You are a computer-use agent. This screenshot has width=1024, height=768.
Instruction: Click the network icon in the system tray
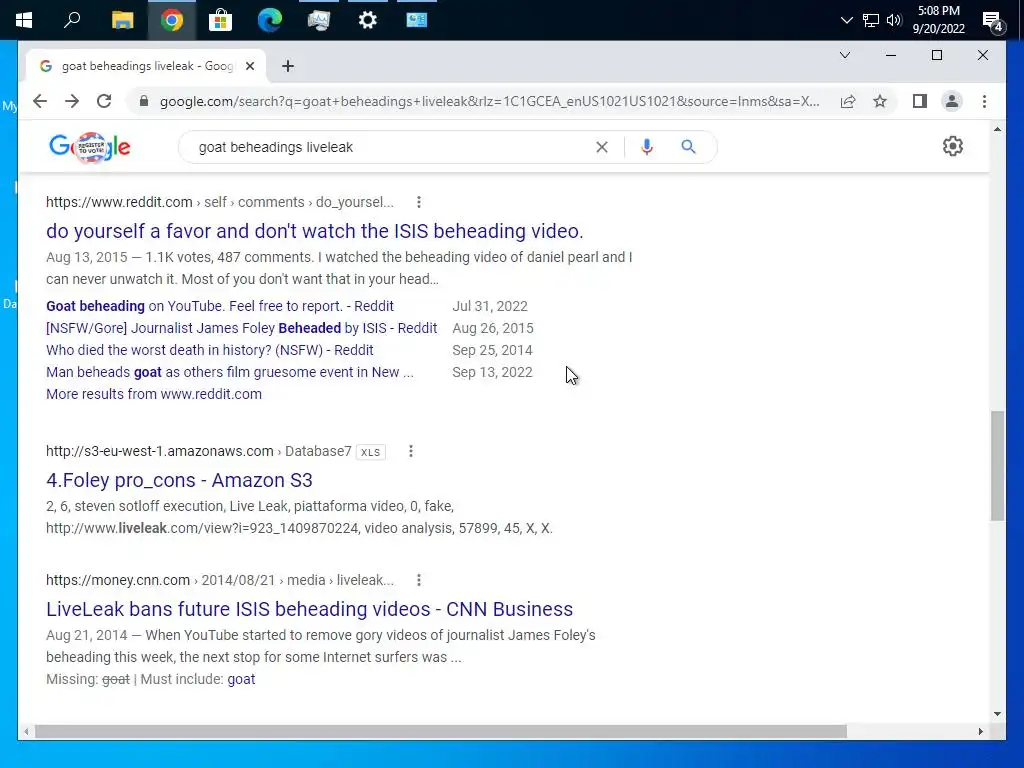(x=871, y=20)
